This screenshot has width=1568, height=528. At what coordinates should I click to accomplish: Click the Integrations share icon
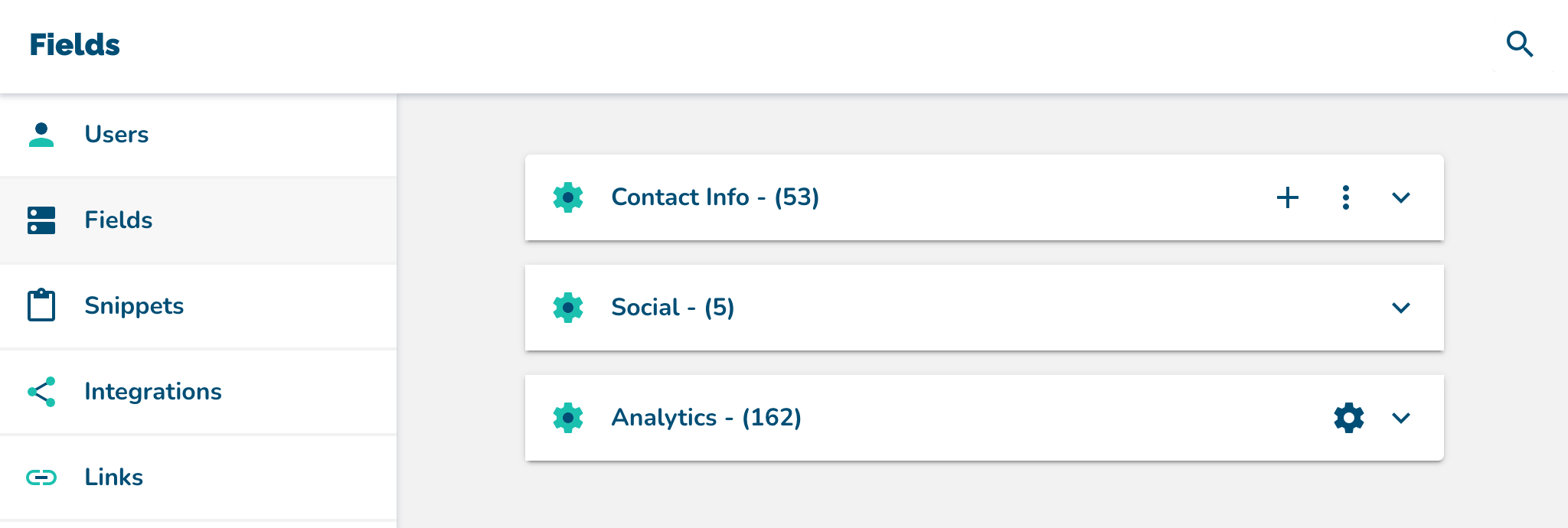tap(41, 392)
